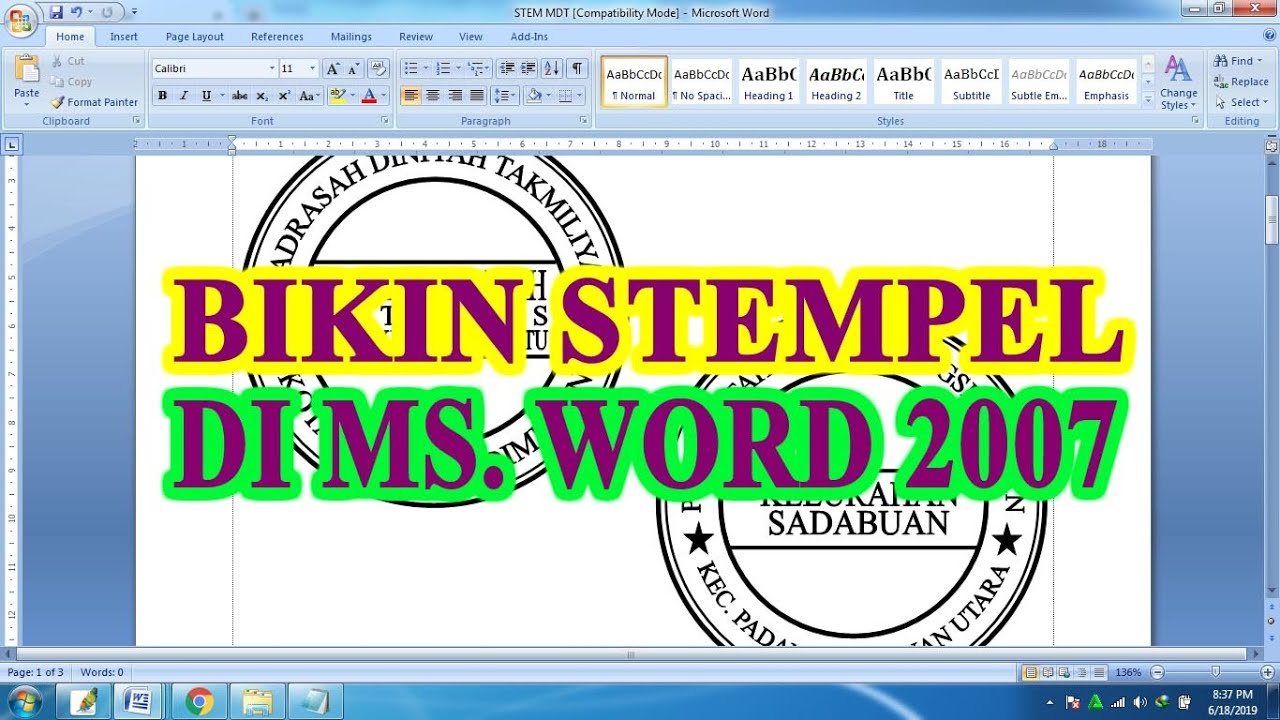Click the Superscript icon
Image resolution: width=1280 pixels, height=720 pixels.
284,96
